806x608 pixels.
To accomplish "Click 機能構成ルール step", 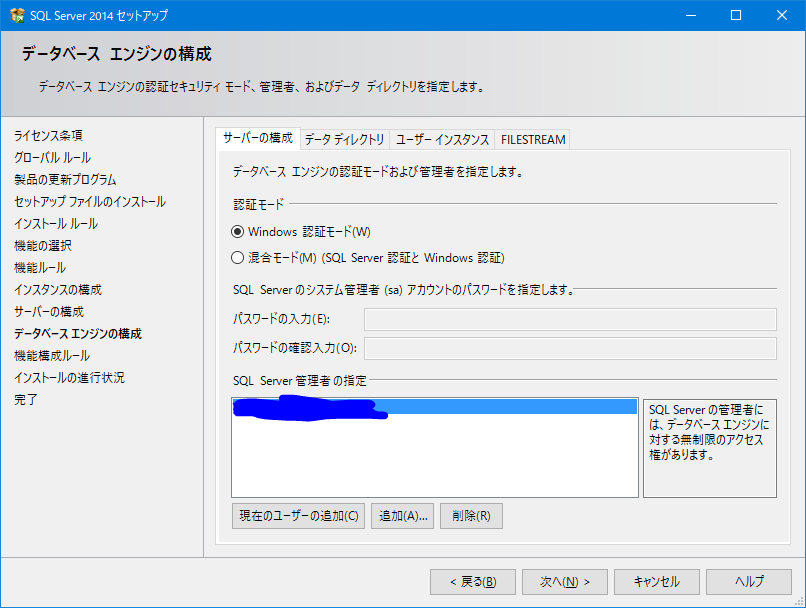I will 52,356.
